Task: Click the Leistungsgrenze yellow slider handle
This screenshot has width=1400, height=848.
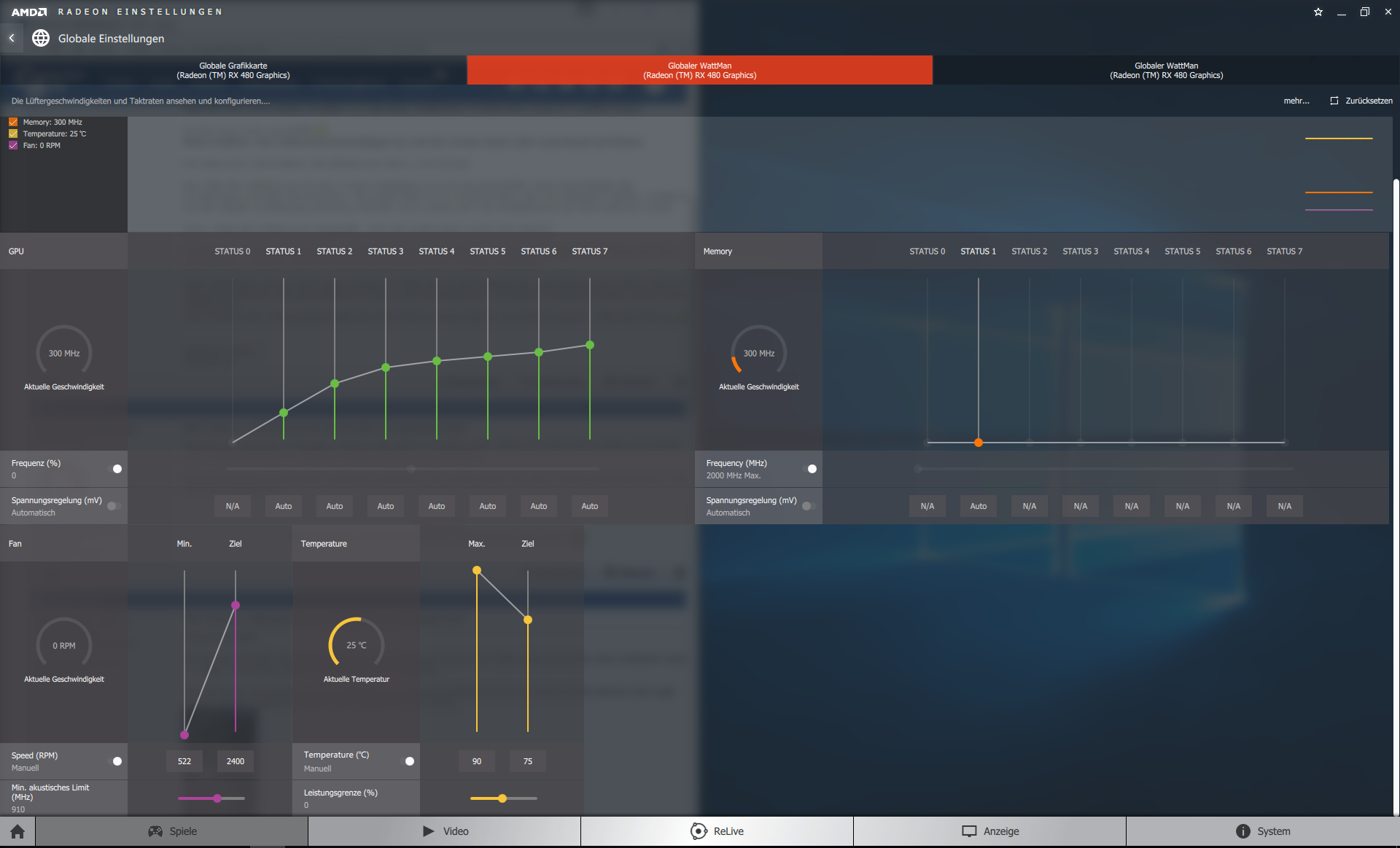Action: pyautogui.click(x=502, y=798)
